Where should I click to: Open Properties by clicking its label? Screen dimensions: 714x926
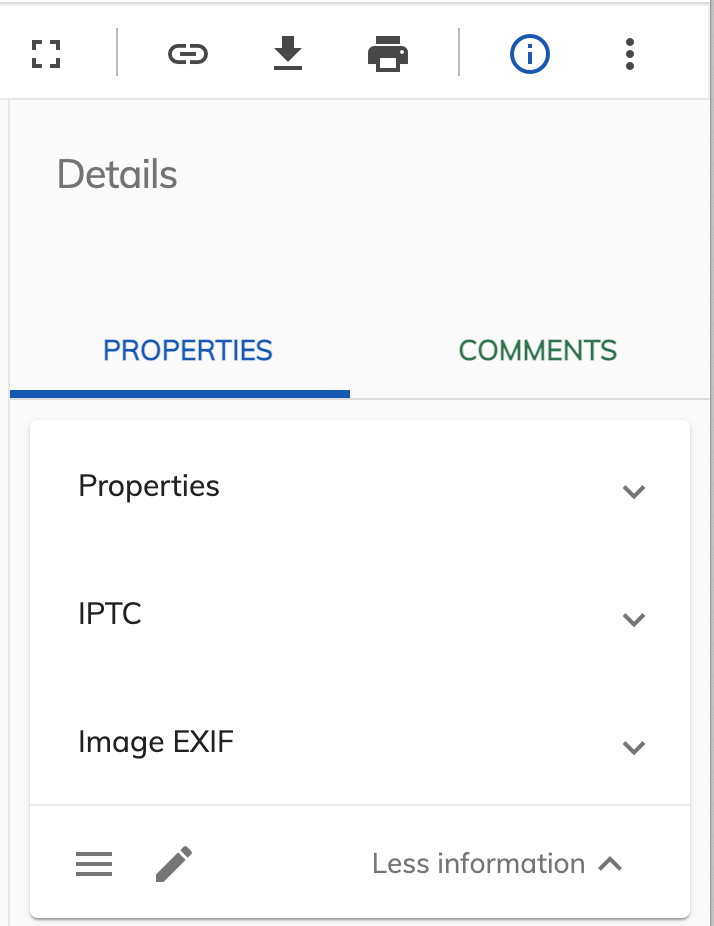pos(148,486)
